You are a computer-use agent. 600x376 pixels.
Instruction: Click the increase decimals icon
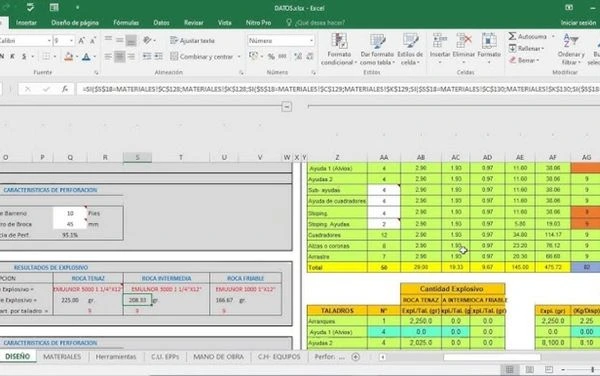point(298,57)
